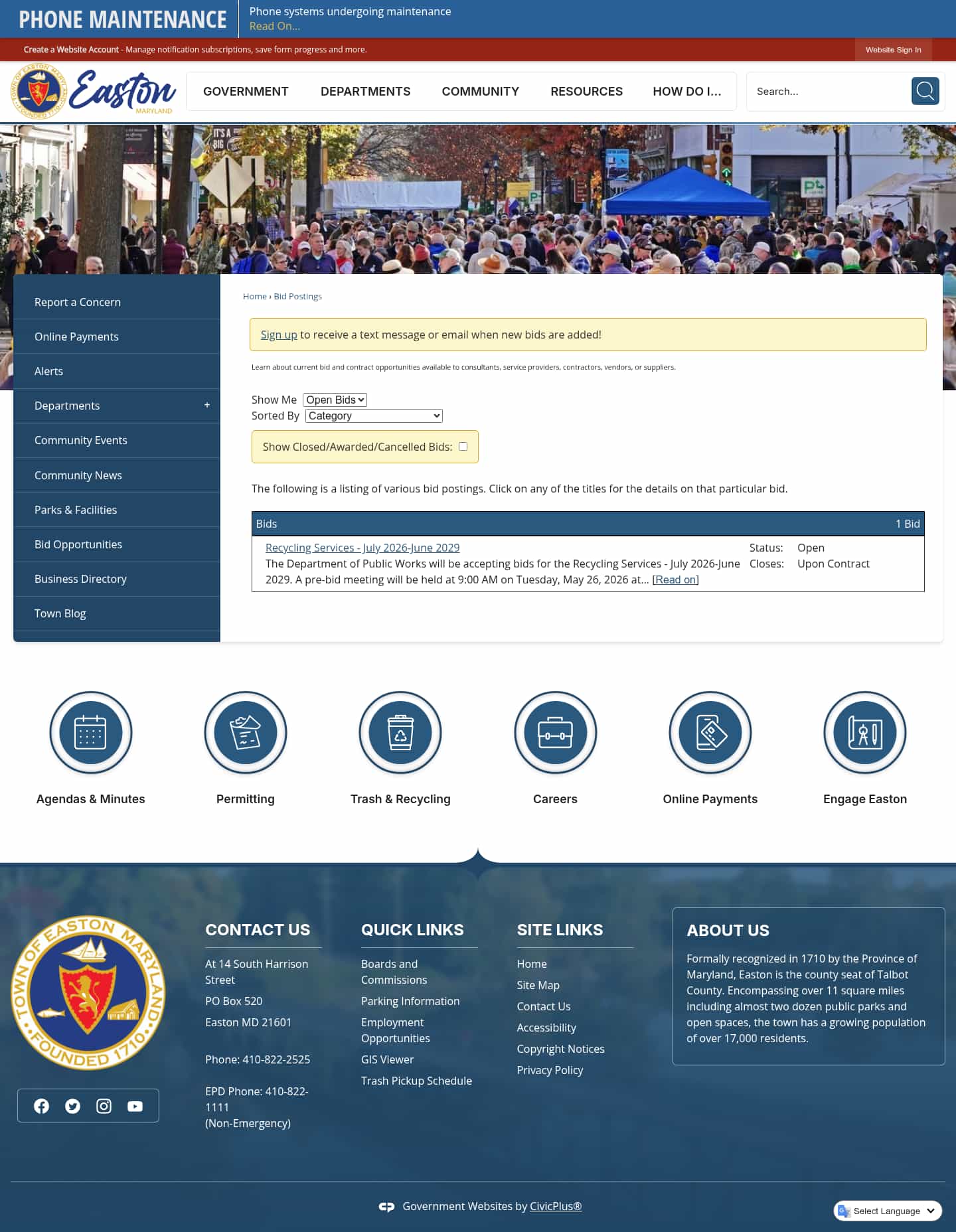This screenshot has width=956, height=1232.
Task: Visit the Instagram page icon
Action: pyautogui.click(x=104, y=1106)
